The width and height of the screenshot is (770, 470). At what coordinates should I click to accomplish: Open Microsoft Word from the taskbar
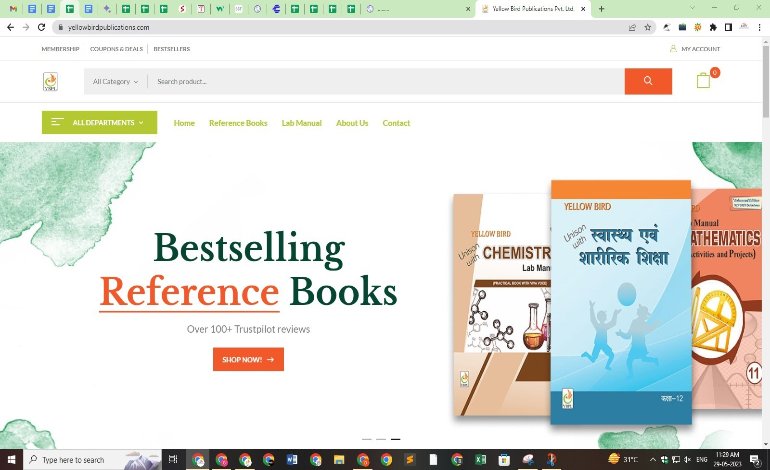(292, 460)
